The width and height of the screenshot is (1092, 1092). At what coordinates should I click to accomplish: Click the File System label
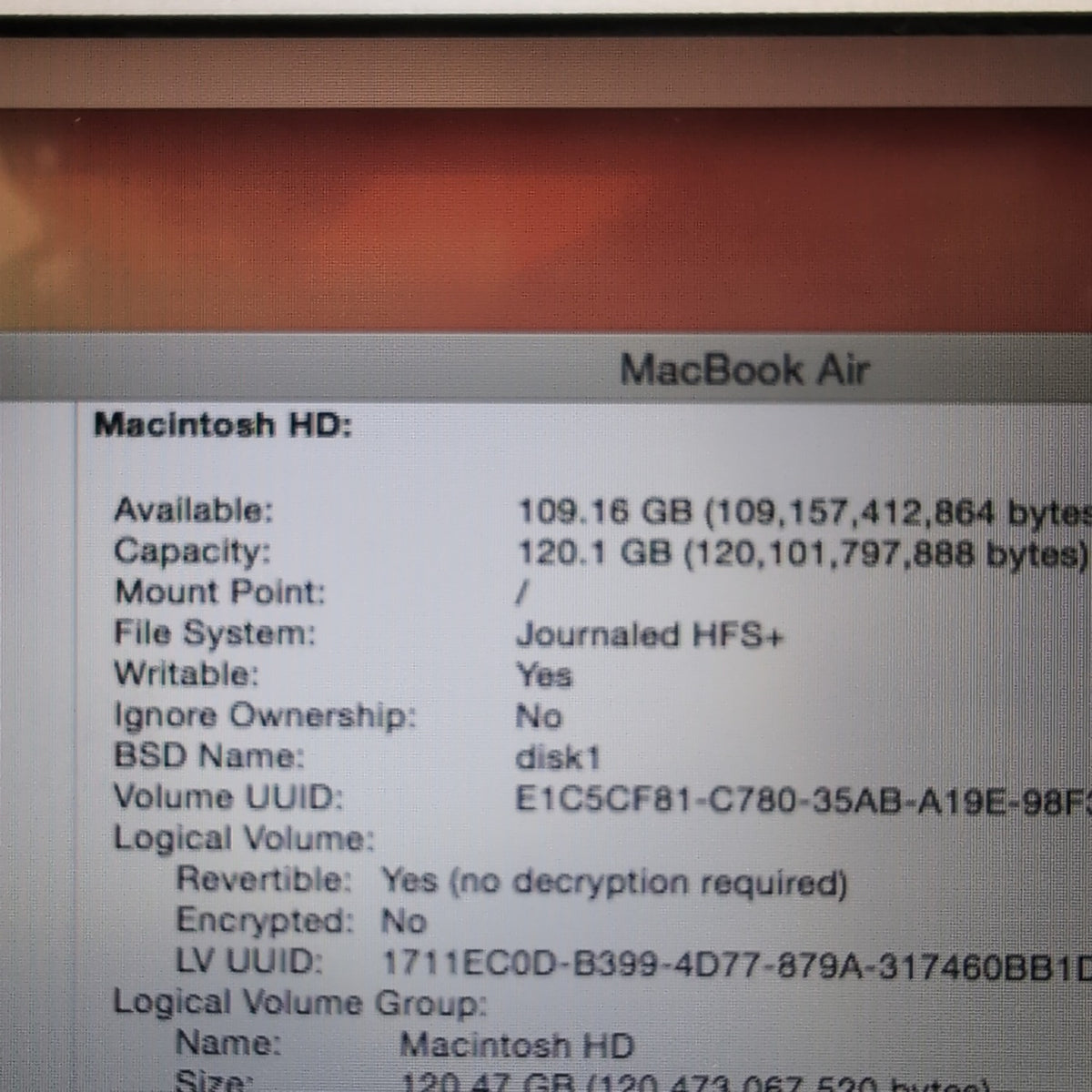(x=214, y=633)
